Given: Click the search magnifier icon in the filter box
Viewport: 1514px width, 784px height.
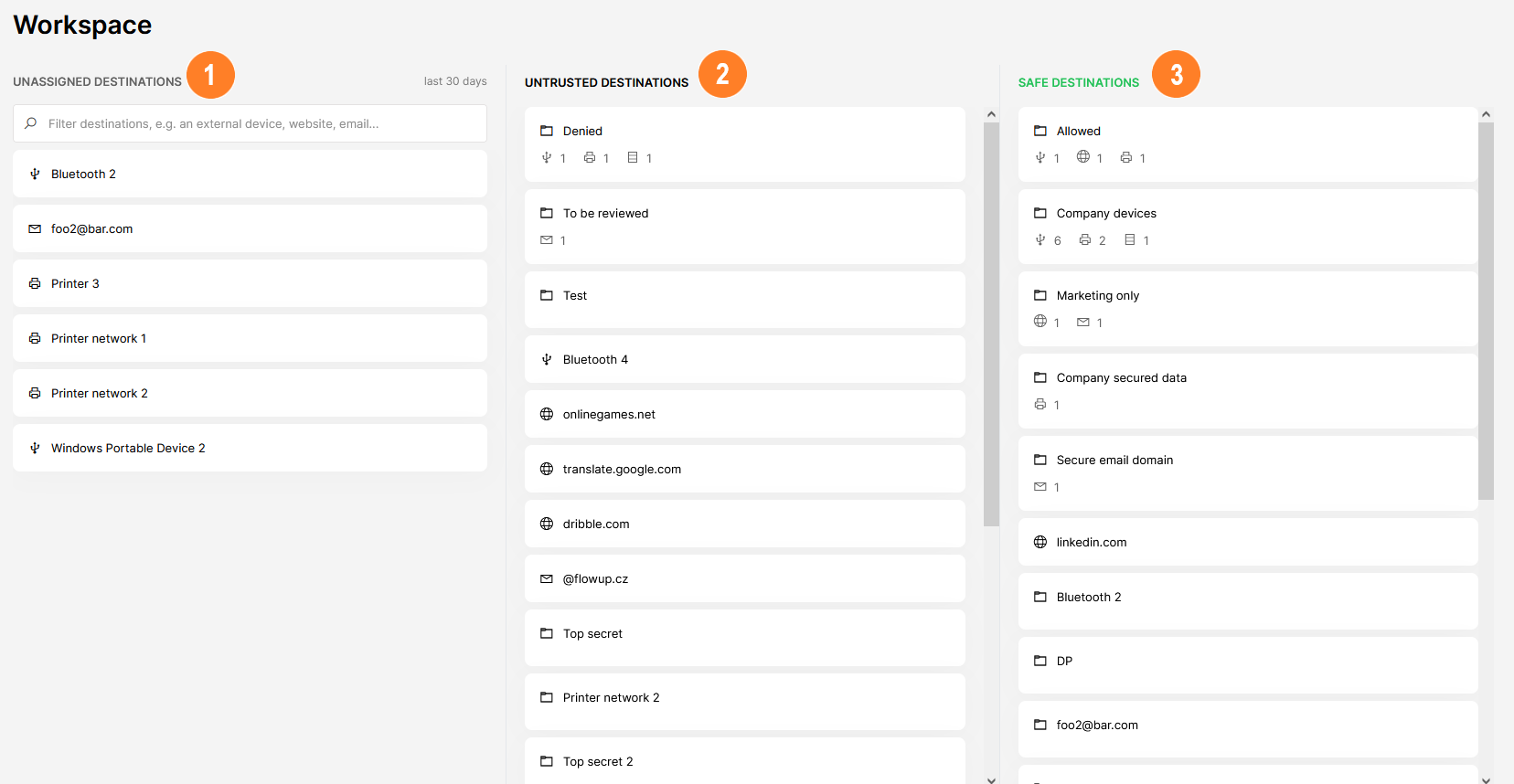Looking at the screenshot, I should 31,123.
